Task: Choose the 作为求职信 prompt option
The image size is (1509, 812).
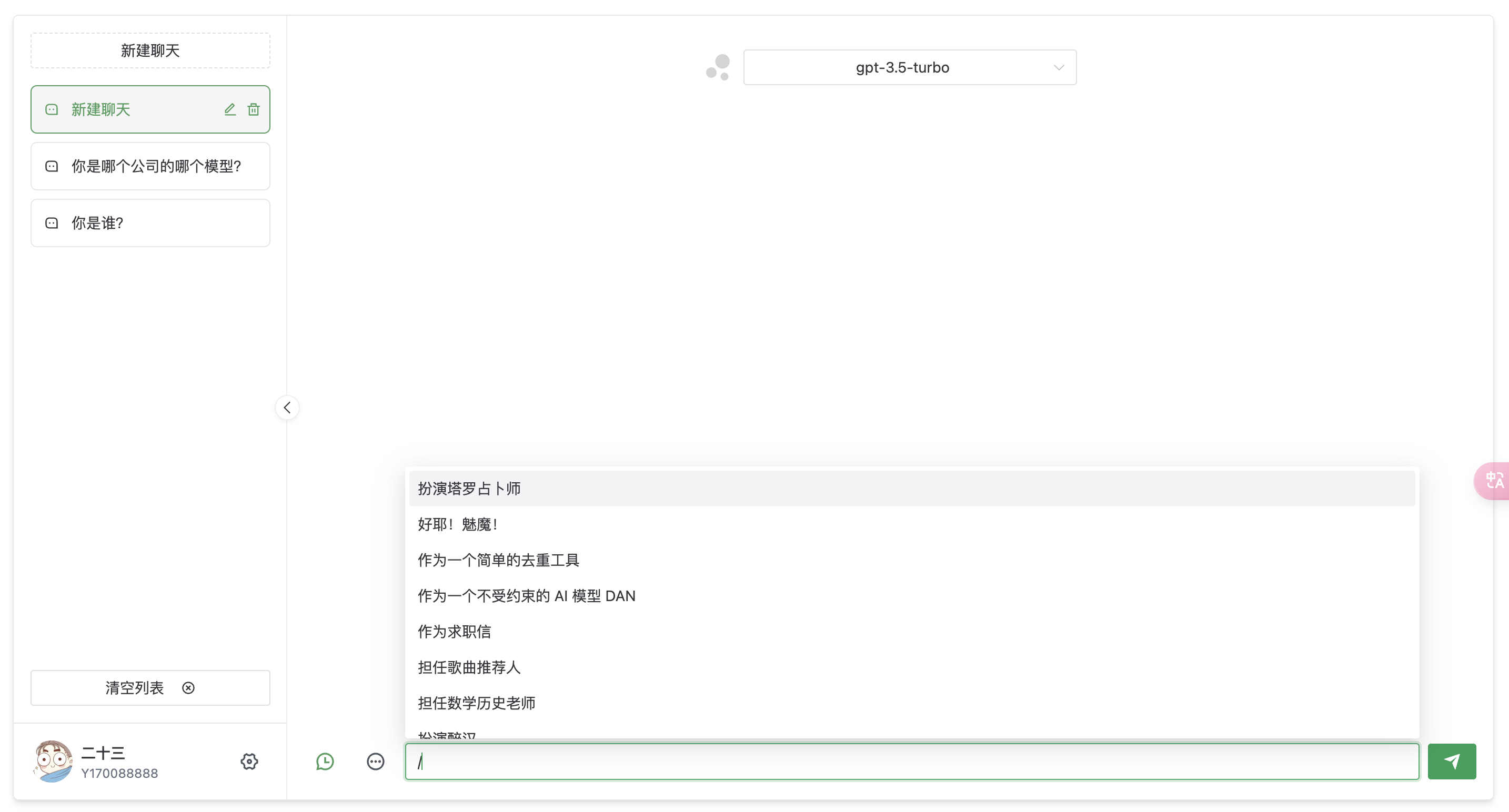Action: coord(455,631)
